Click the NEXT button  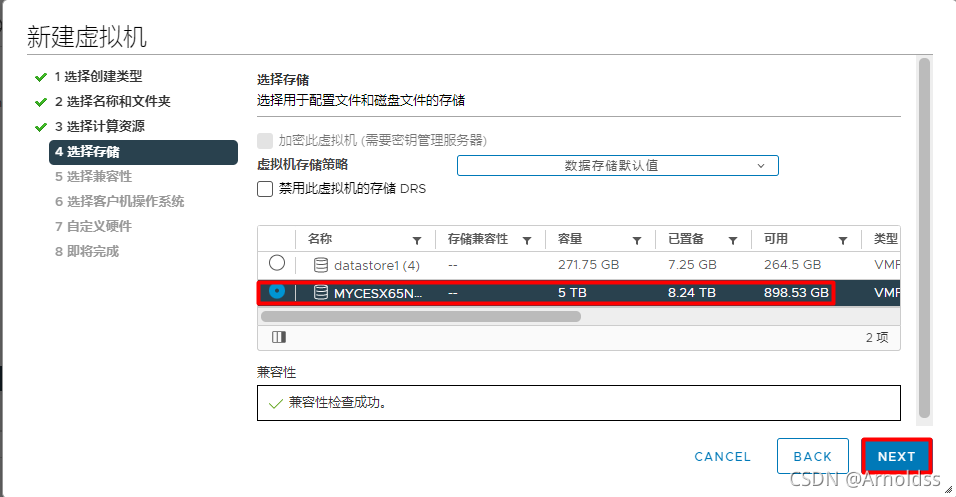pyautogui.click(x=896, y=456)
